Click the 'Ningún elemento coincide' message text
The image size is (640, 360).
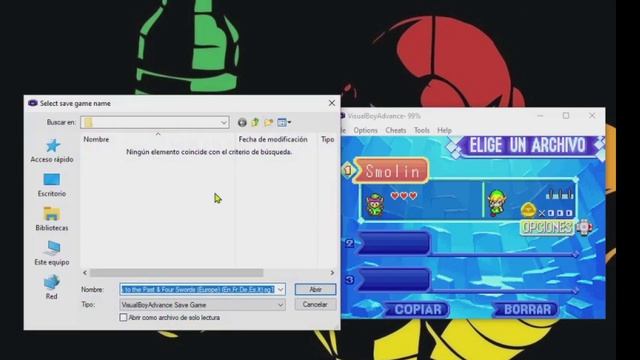pos(209,152)
